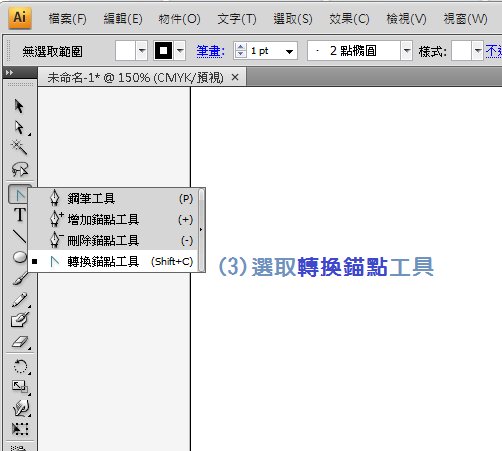Select the Rotate tool
The height and width of the screenshot is (451, 502).
pos(20,366)
